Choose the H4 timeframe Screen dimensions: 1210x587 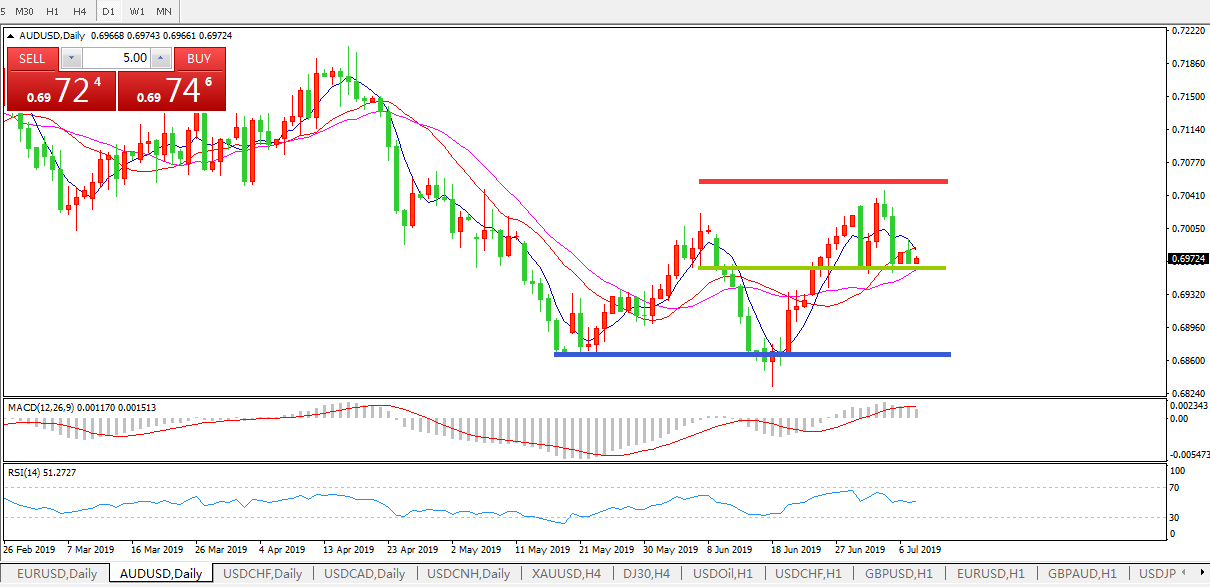point(80,10)
